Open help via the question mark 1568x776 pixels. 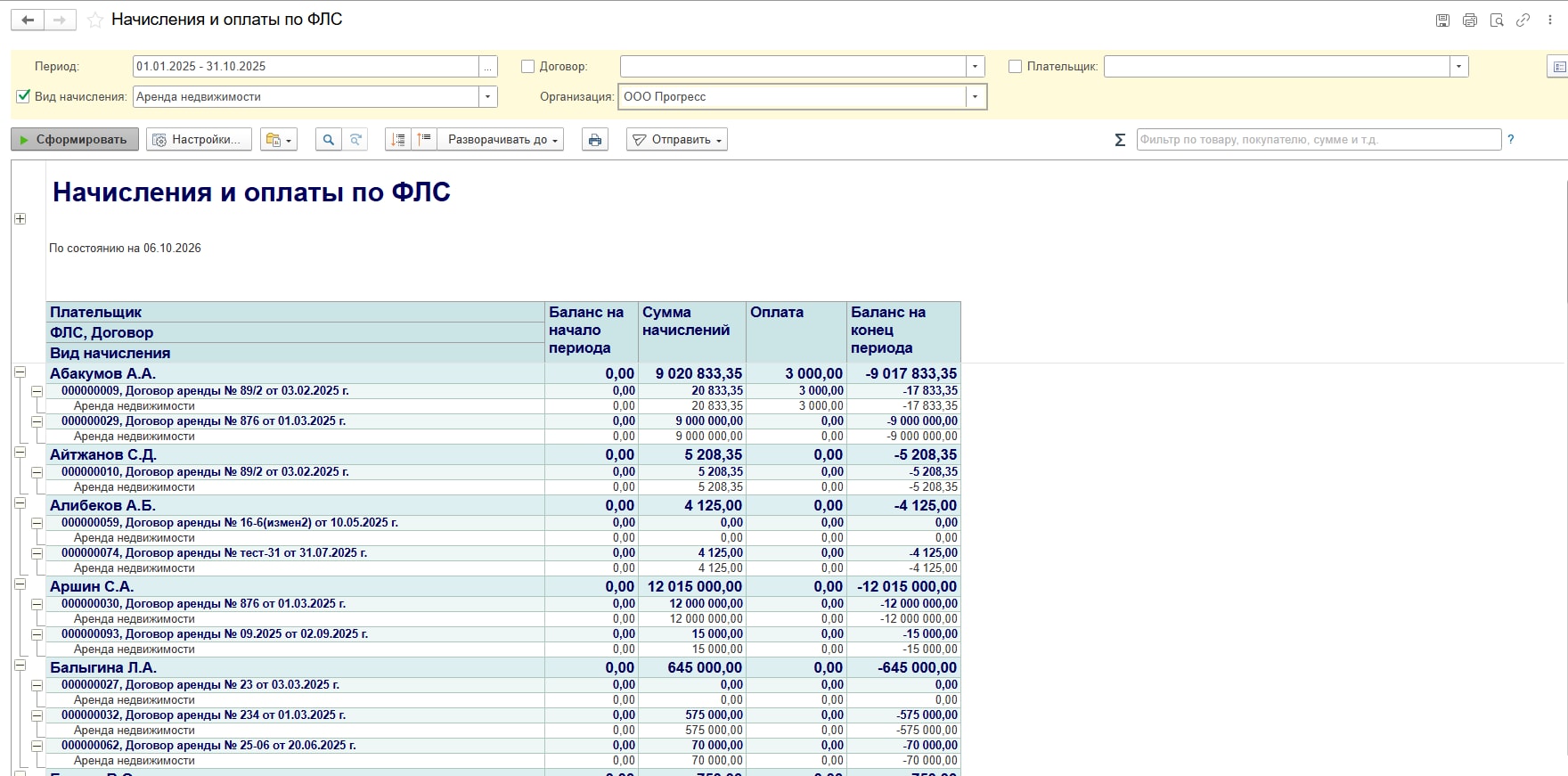tap(1510, 139)
